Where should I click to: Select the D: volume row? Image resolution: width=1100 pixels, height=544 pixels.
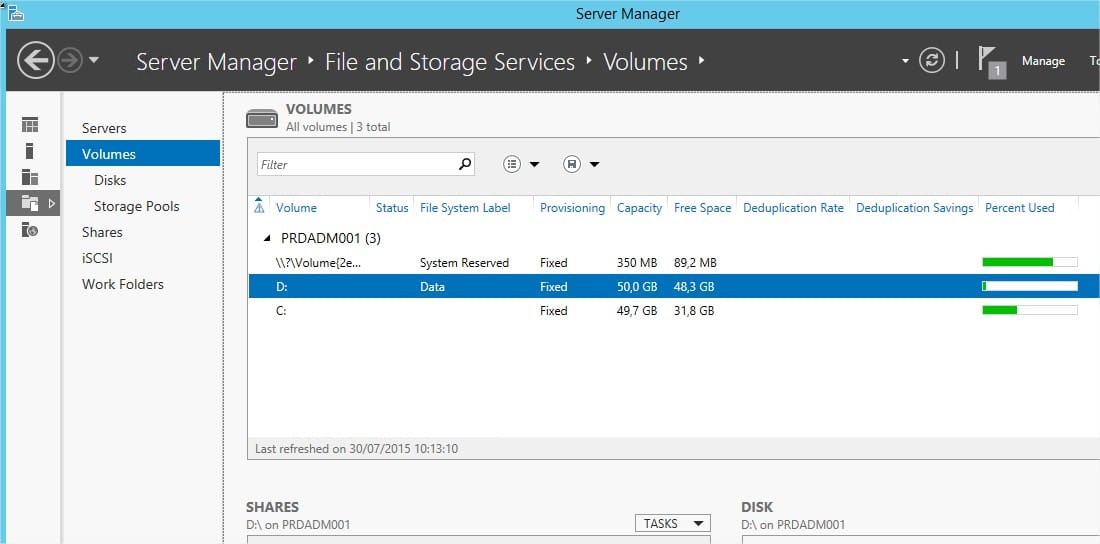[x=673, y=286]
